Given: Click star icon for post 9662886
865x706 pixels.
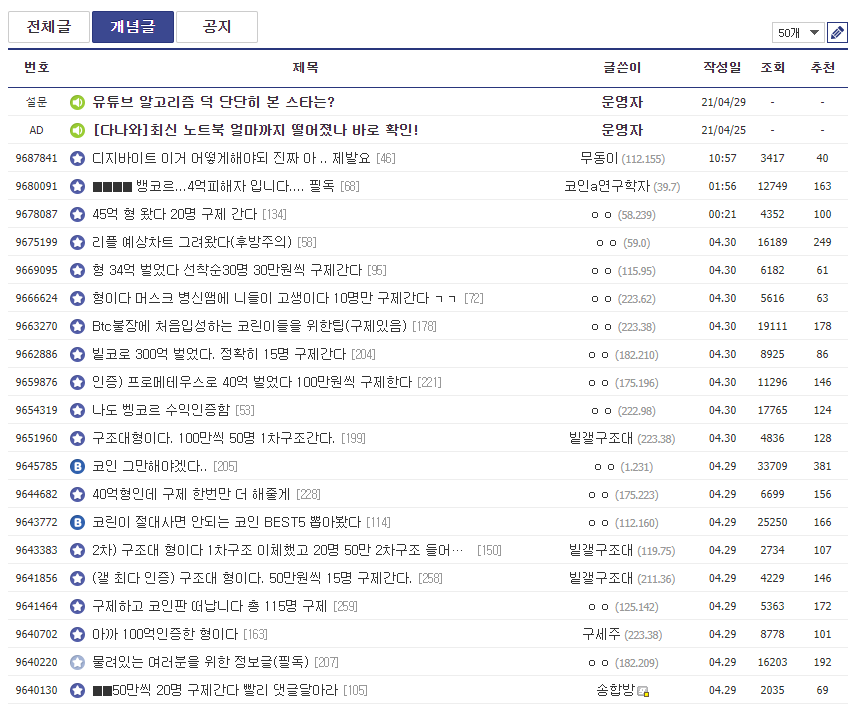Looking at the screenshot, I should (77, 354).
